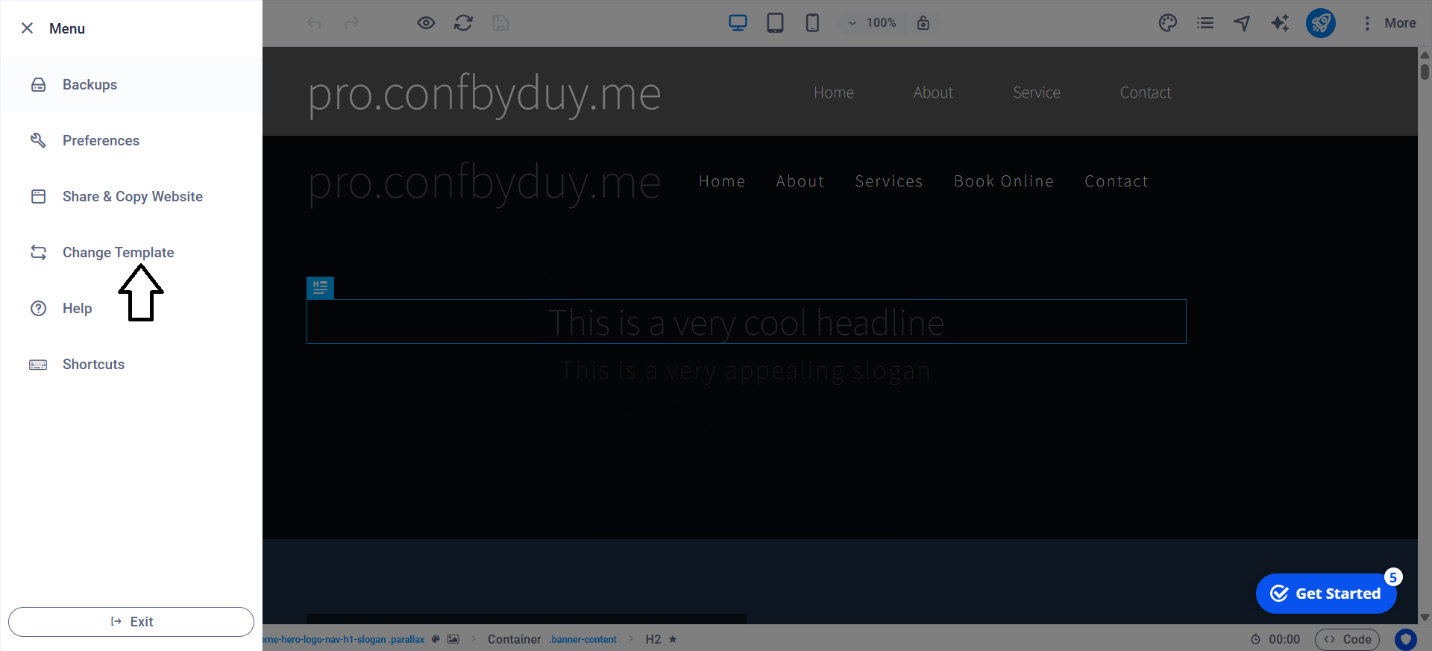This screenshot has height=651, width=1432.
Task: View keyboard Shortcuts
Action: tap(93, 365)
